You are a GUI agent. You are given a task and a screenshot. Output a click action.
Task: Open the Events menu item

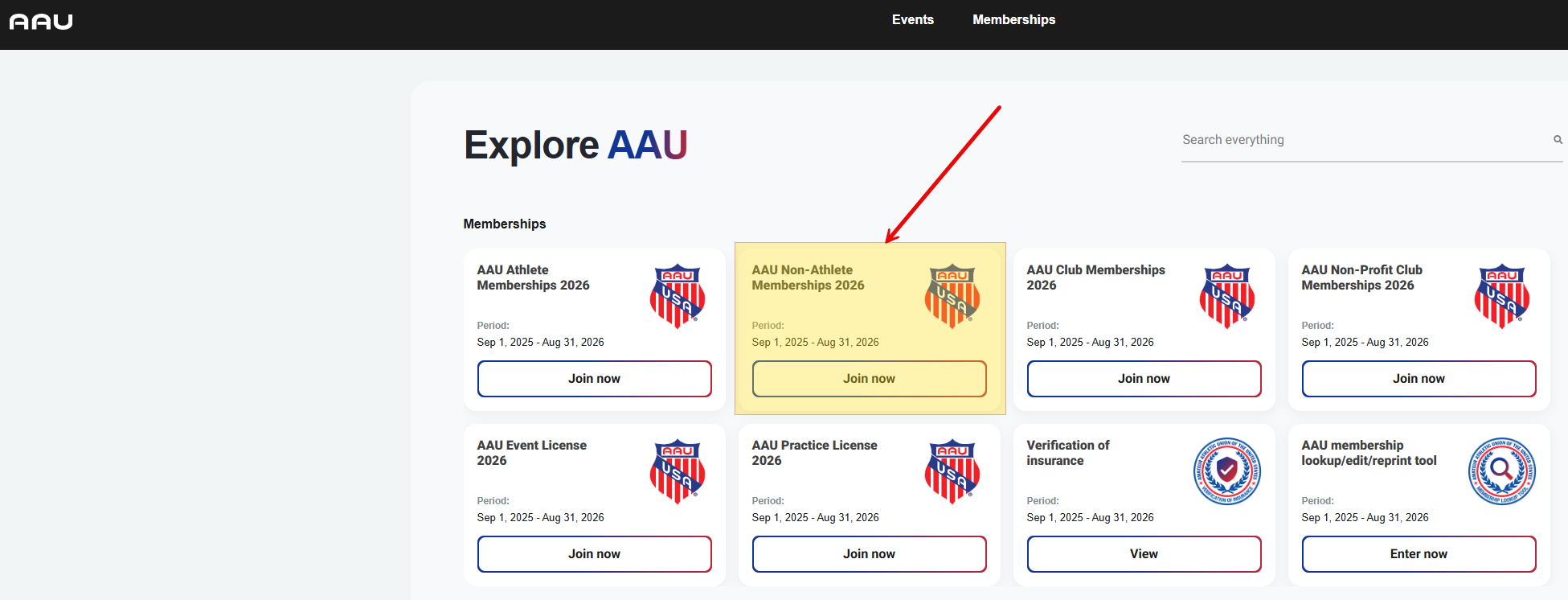[x=913, y=19]
